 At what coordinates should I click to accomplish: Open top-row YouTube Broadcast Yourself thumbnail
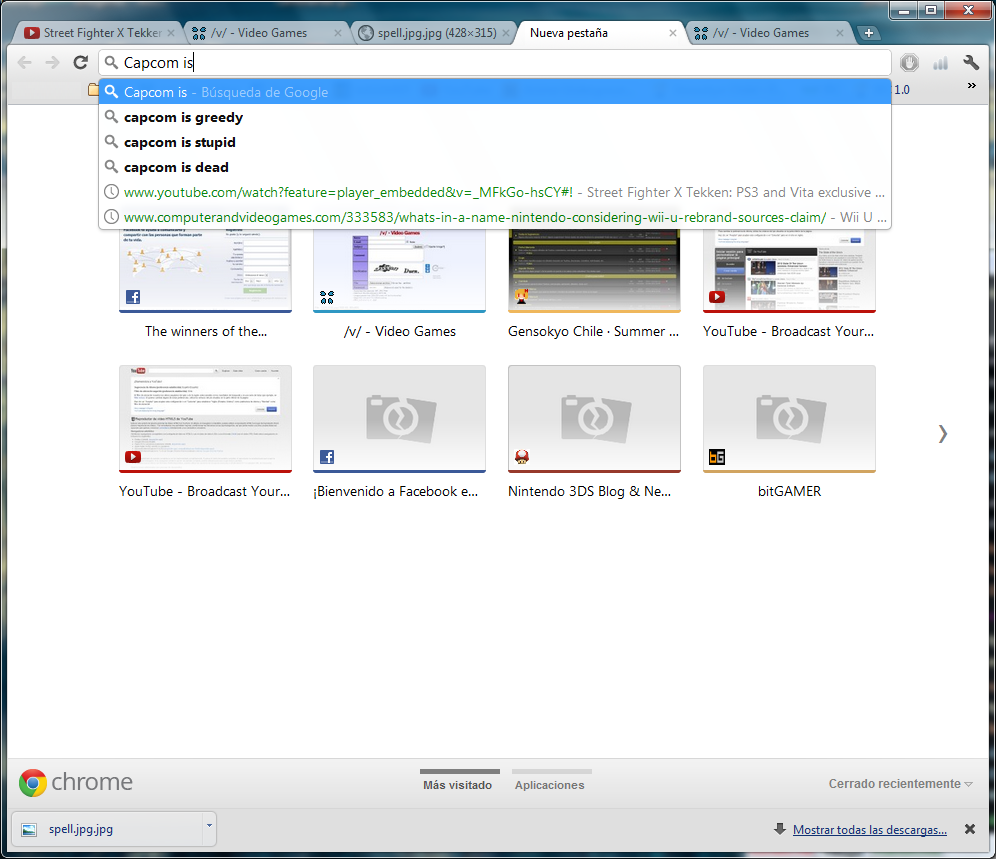pos(790,270)
